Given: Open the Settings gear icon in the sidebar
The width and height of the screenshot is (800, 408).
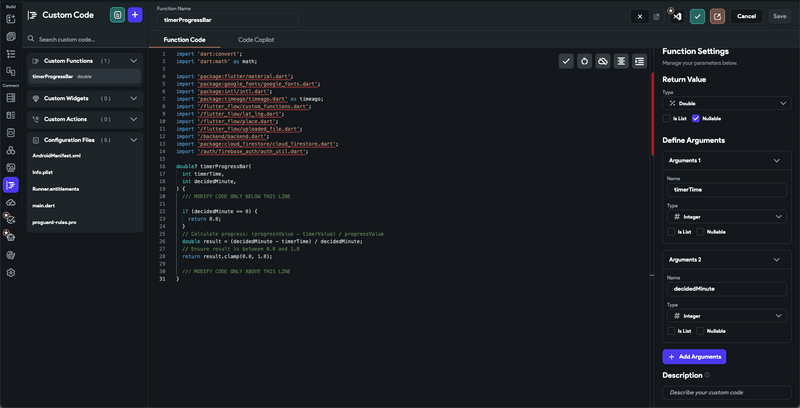Looking at the screenshot, I should [x=11, y=273].
